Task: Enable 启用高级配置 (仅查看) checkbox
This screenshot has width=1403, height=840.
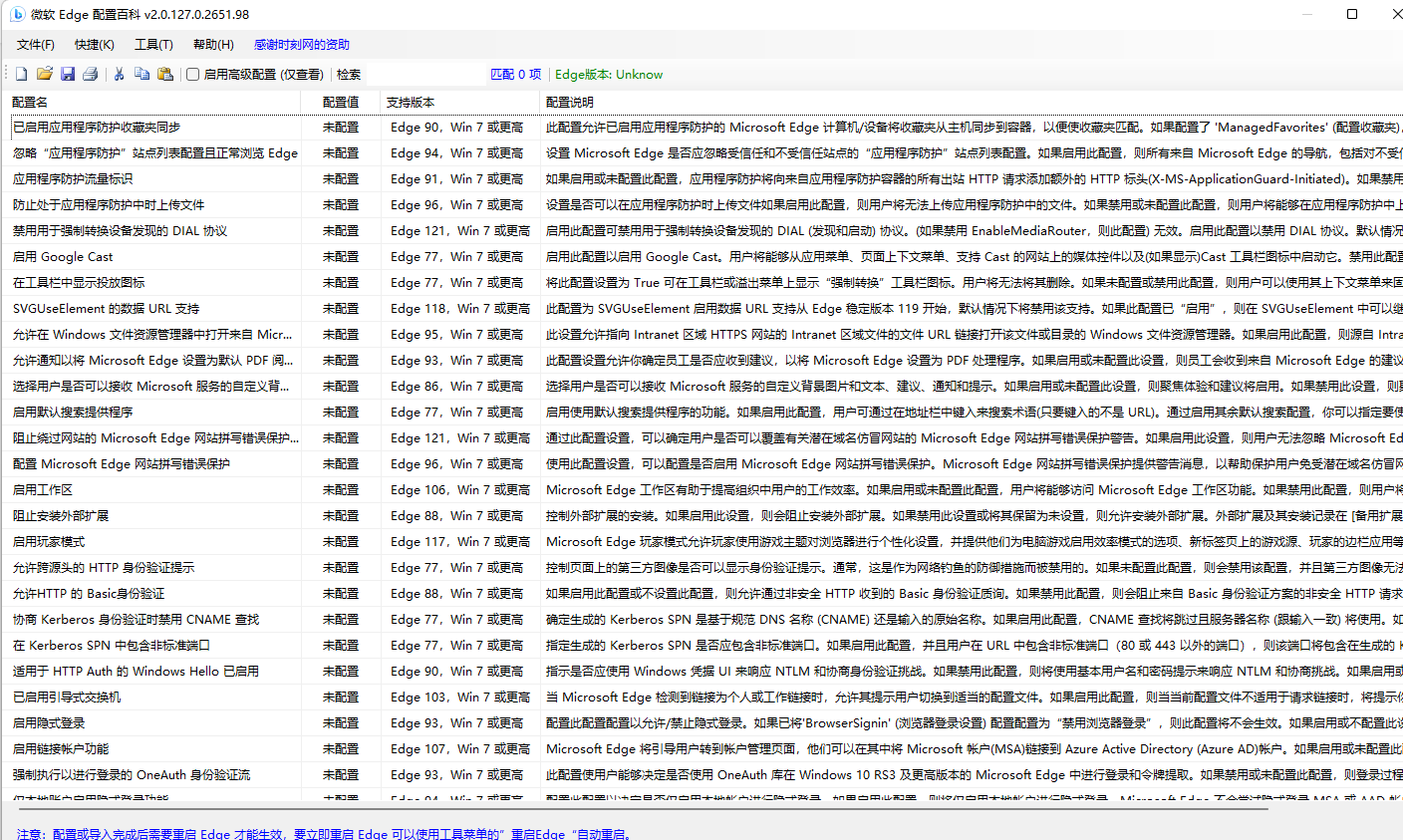Action: tap(193, 73)
